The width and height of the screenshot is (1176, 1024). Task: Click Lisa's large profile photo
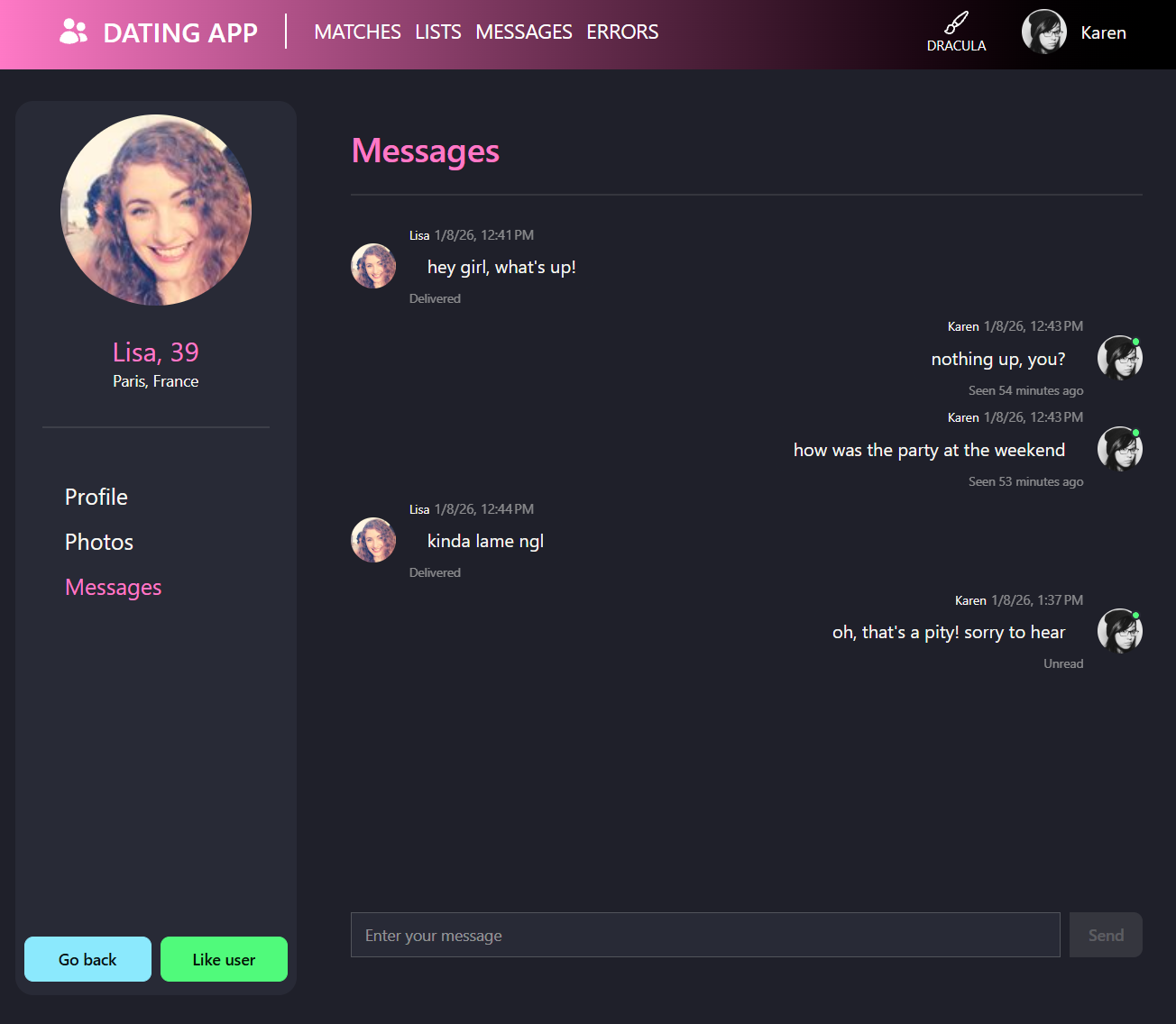[x=156, y=210]
